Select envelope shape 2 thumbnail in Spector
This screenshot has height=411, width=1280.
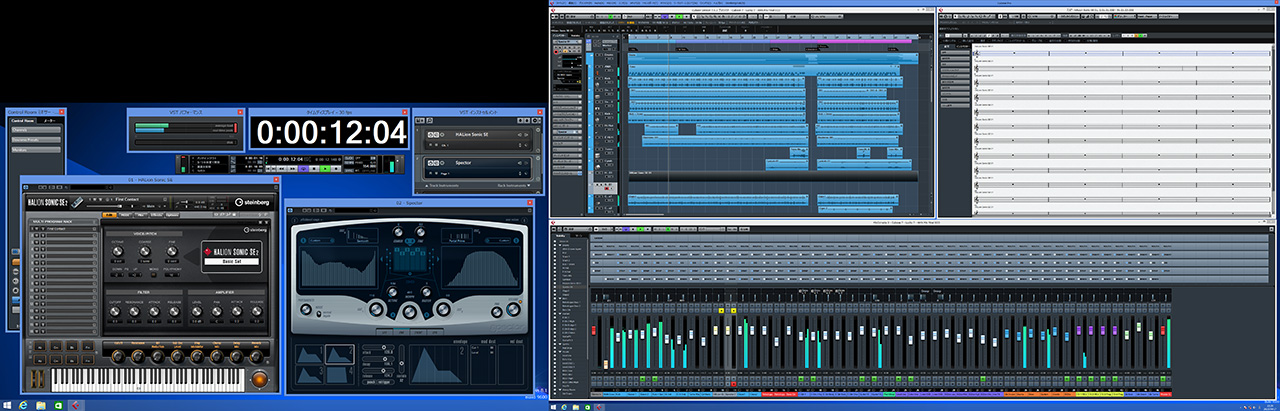pos(340,353)
